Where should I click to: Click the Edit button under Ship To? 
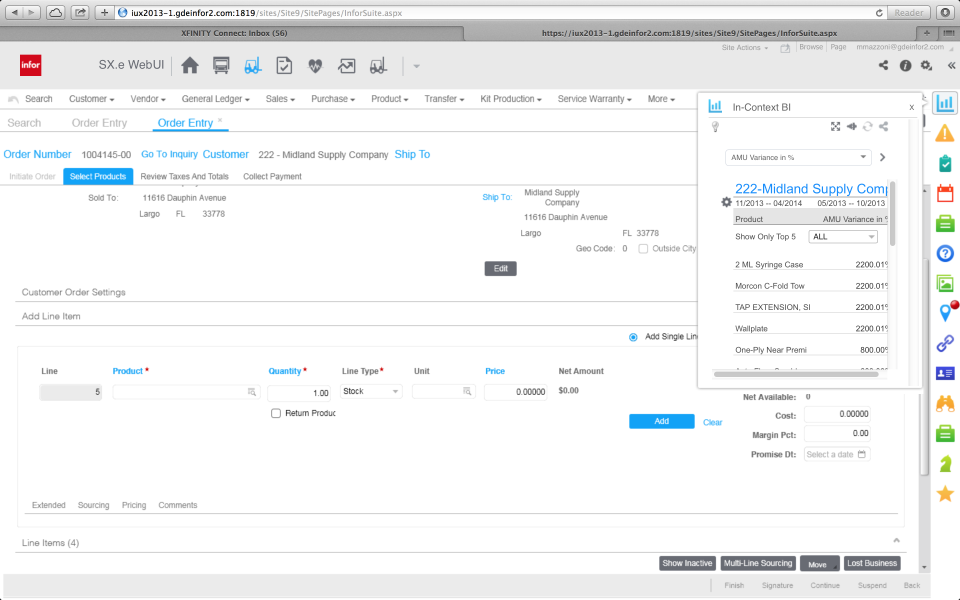pyautogui.click(x=500, y=269)
